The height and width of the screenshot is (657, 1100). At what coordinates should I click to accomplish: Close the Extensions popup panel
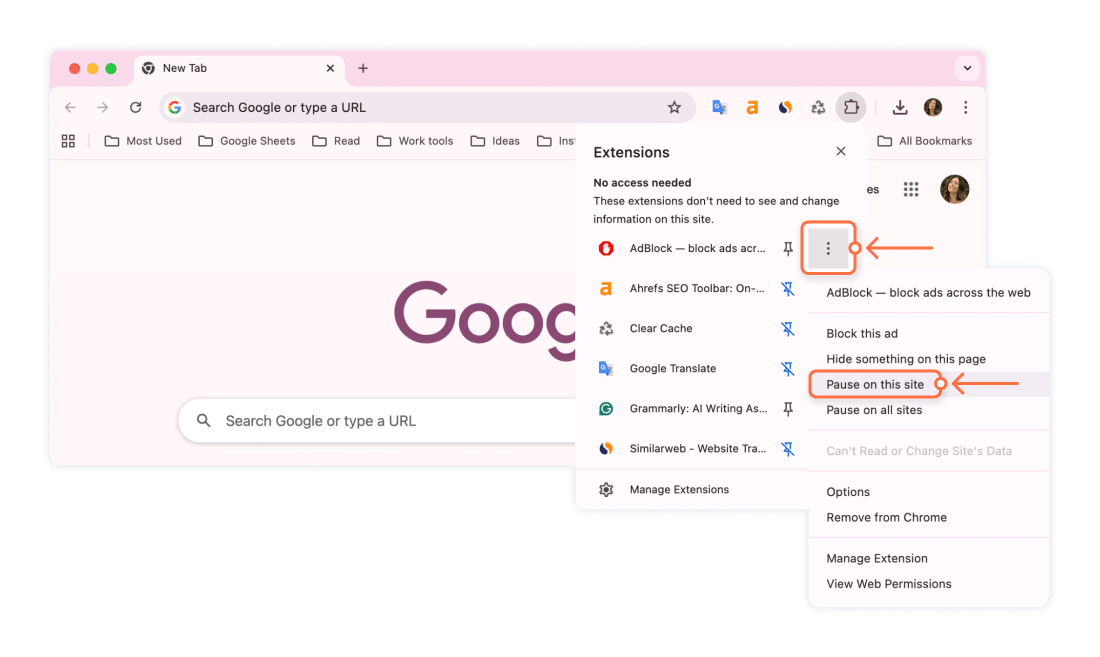[840, 151]
